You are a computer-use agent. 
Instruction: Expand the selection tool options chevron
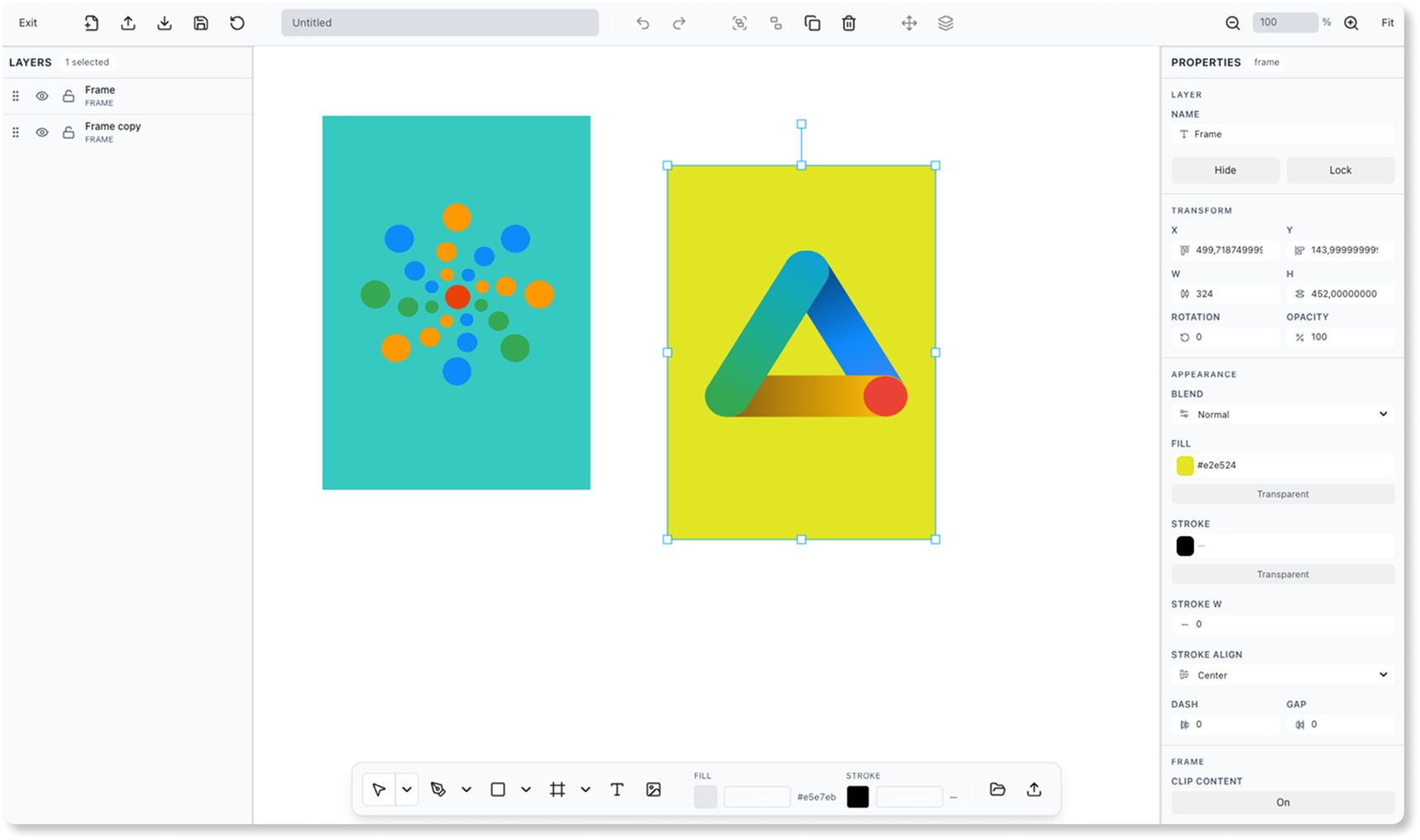405,789
